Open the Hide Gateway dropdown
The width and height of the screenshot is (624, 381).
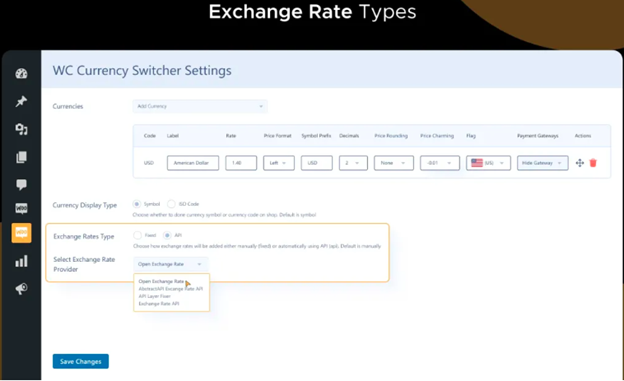542,163
